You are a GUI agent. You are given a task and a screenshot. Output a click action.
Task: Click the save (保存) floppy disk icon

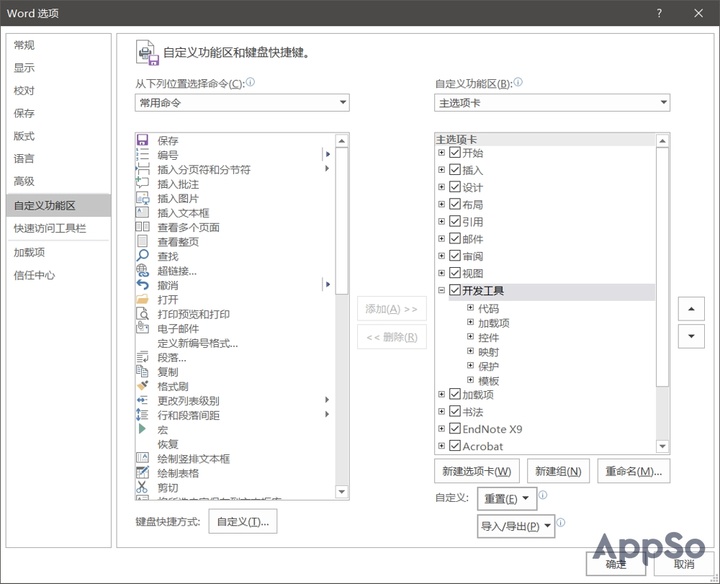(x=142, y=141)
